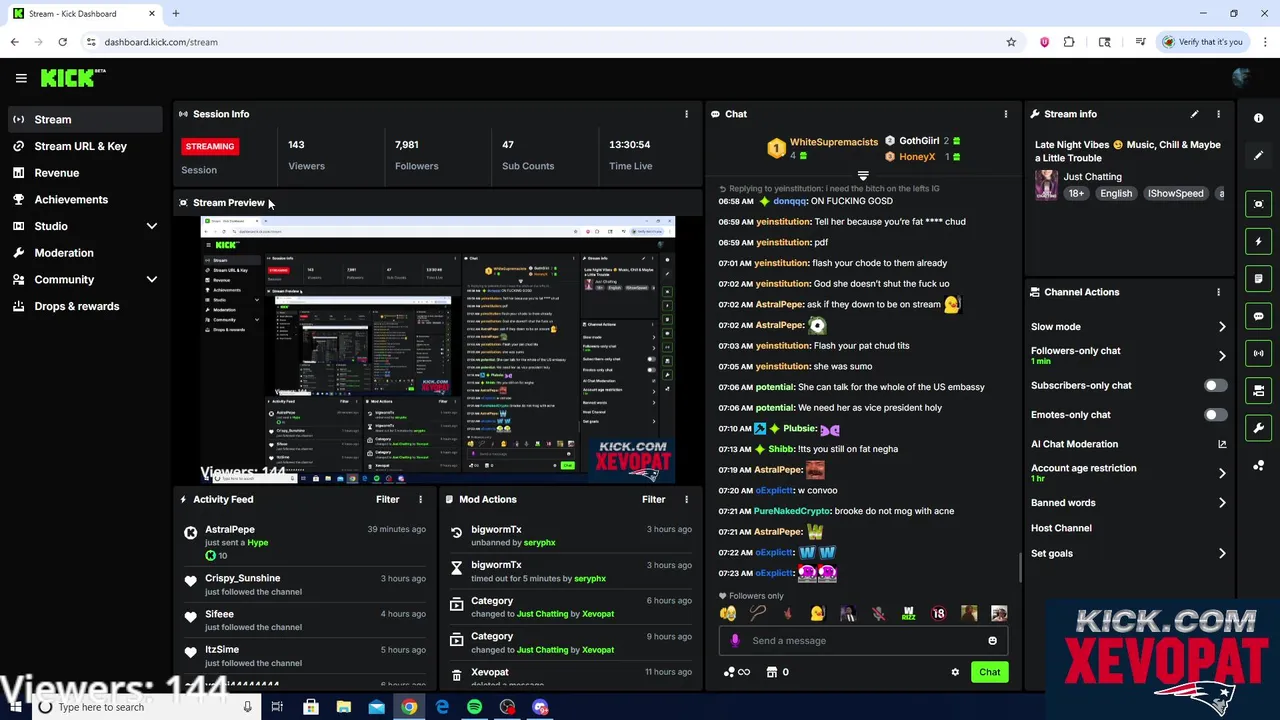
Task: Select Stream in the sidebar
Action: pos(84,120)
